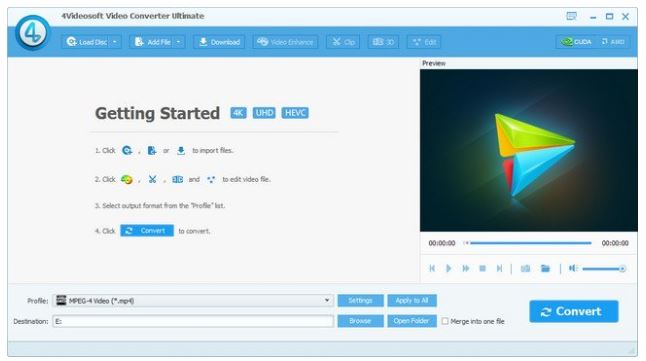Expand the Add File dropdown arrow
The width and height of the screenshot is (646, 361).
click(179, 42)
